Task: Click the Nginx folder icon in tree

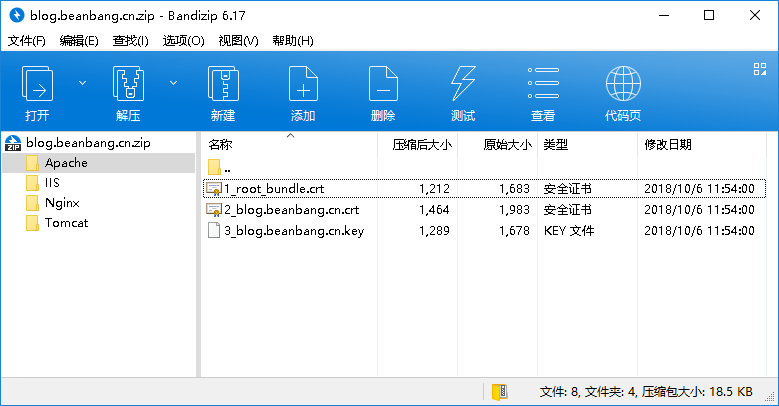Action: click(32, 203)
